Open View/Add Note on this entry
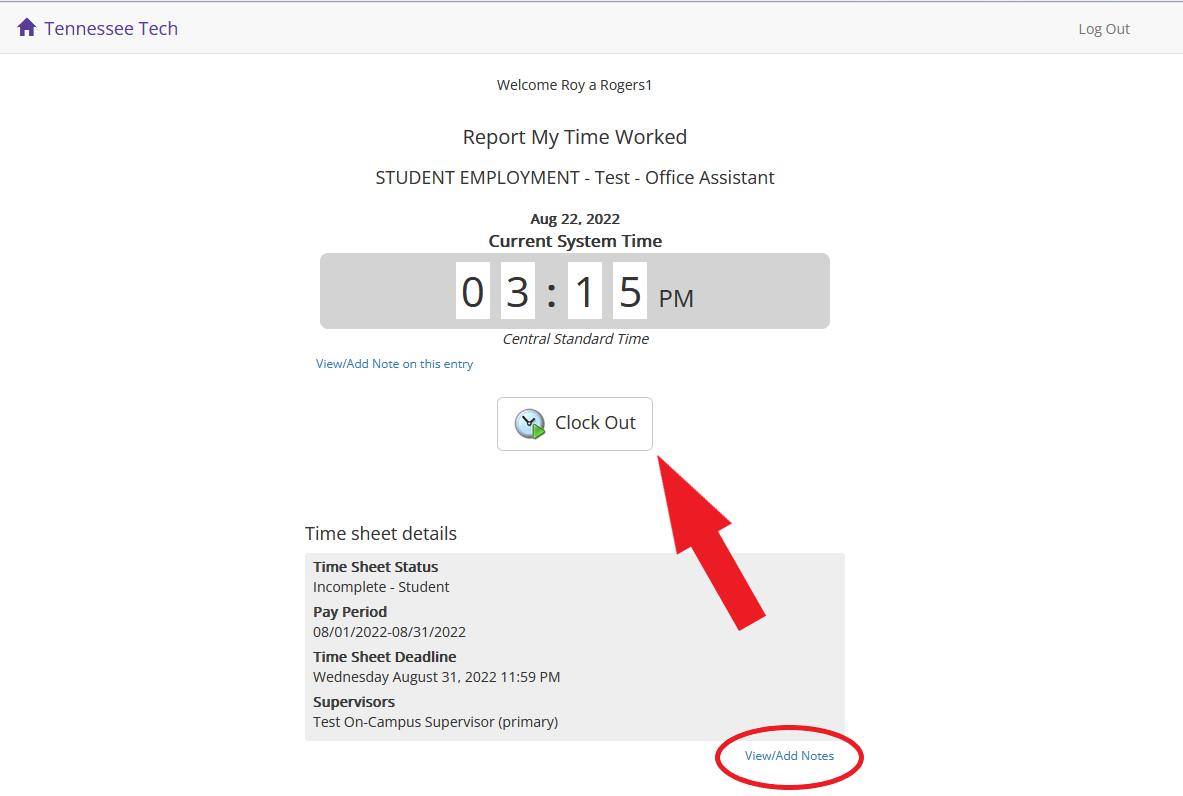 [394, 364]
